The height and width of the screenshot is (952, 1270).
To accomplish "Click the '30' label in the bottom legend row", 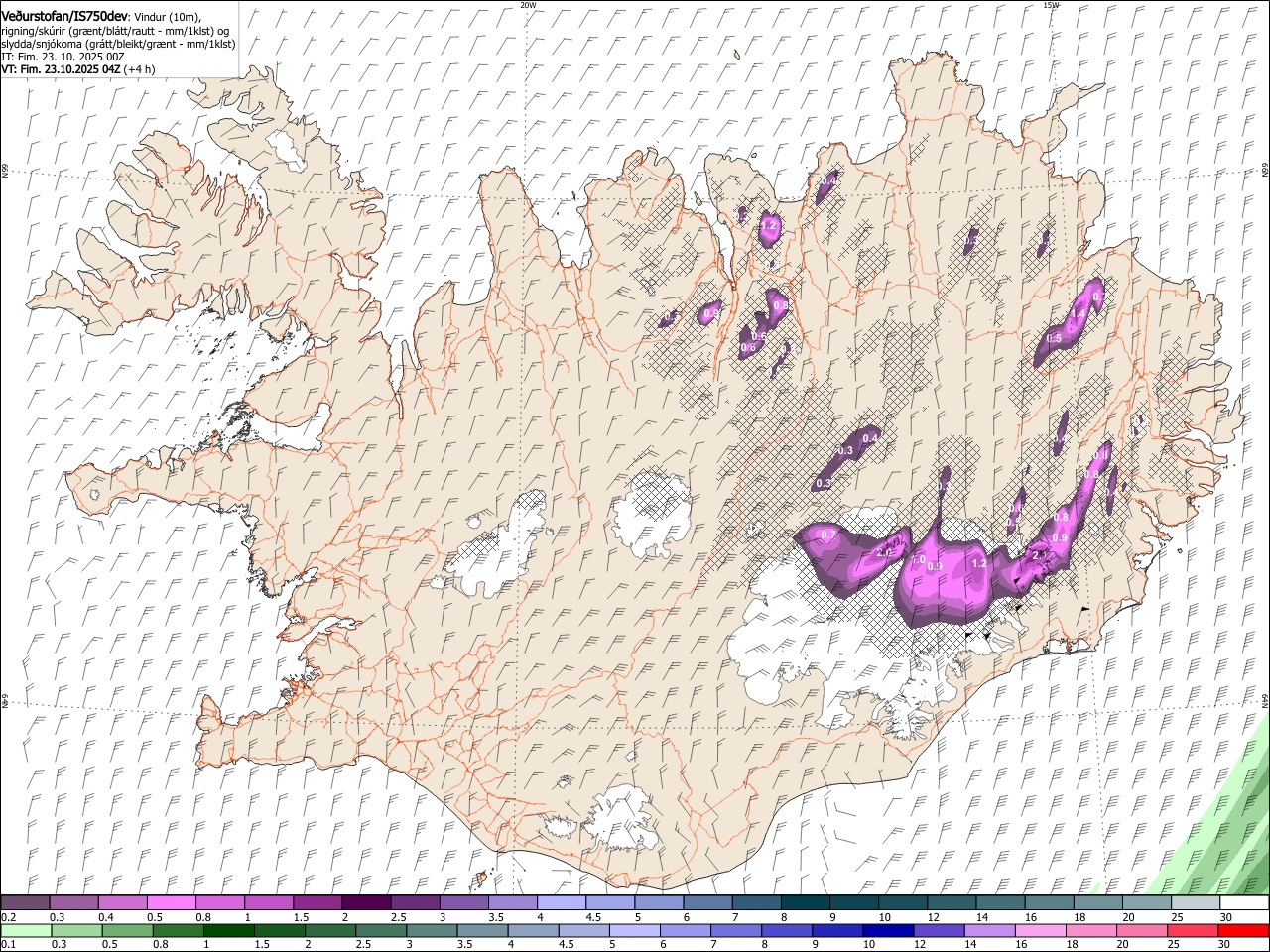I will pyautogui.click(x=1225, y=944).
